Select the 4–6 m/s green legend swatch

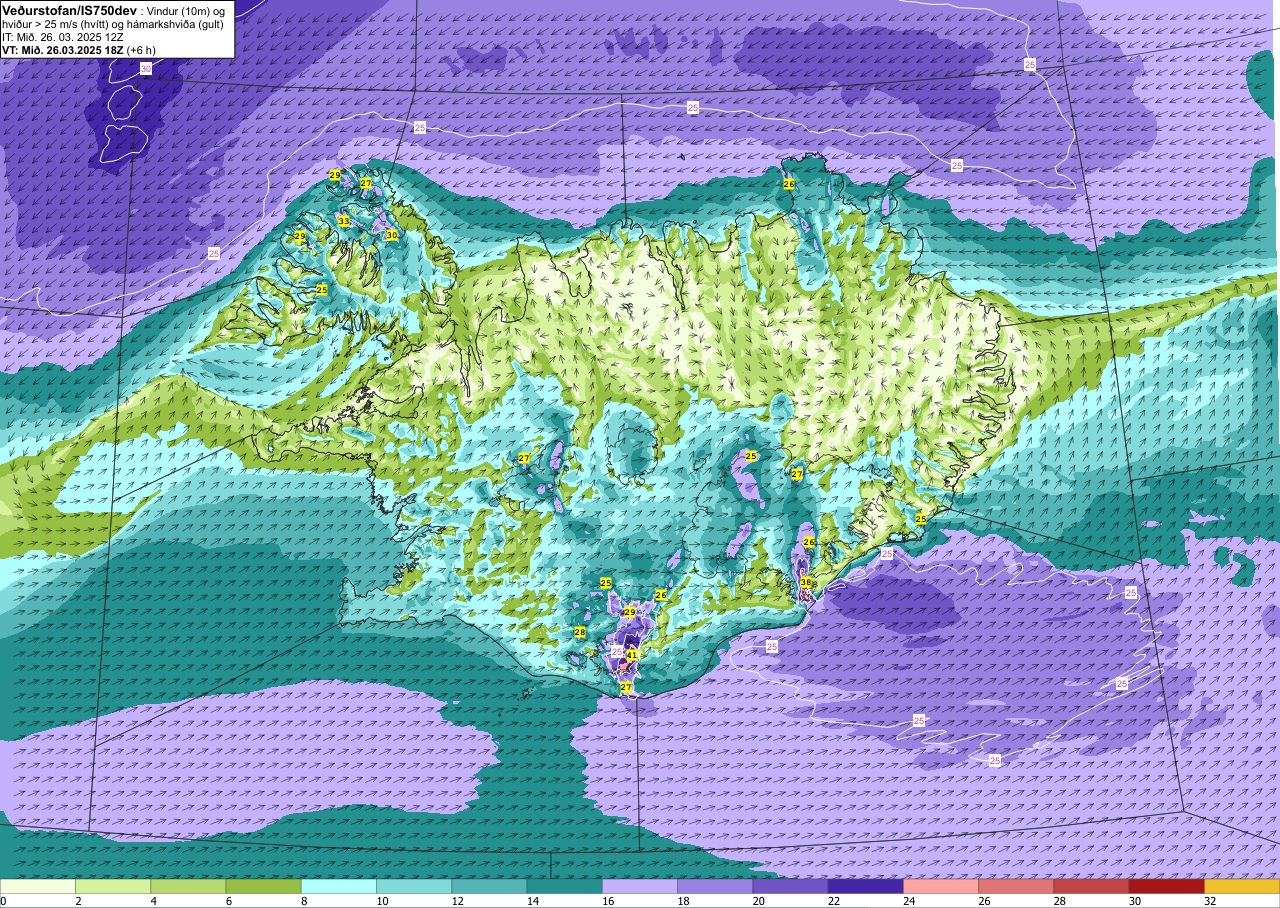[x=188, y=886]
